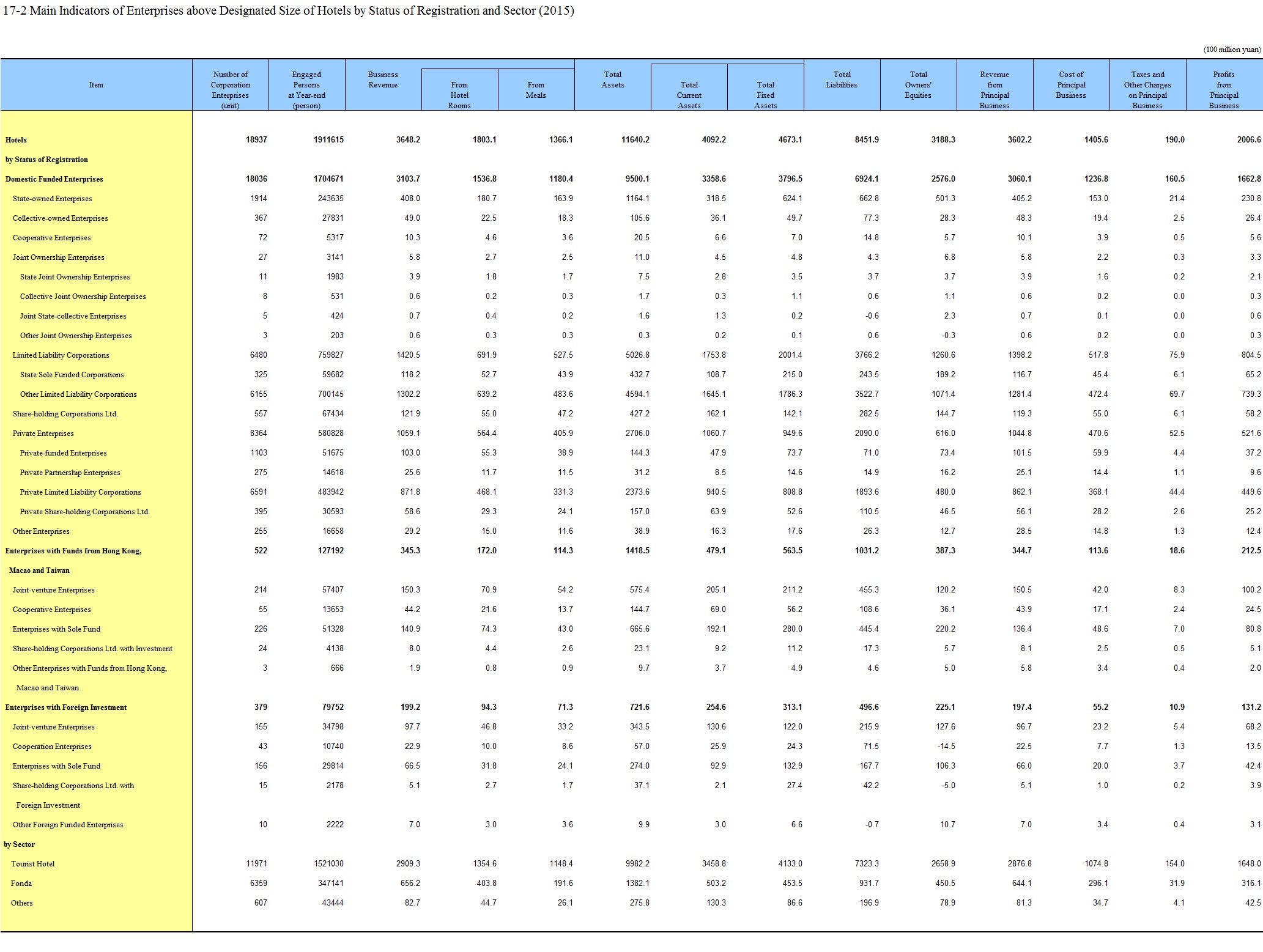The width and height of the screenshot is (1263, 952).
Task: Click 'Private Limited Liability Corporations' label
Action: pyautogui.click(x=81, y=492)
